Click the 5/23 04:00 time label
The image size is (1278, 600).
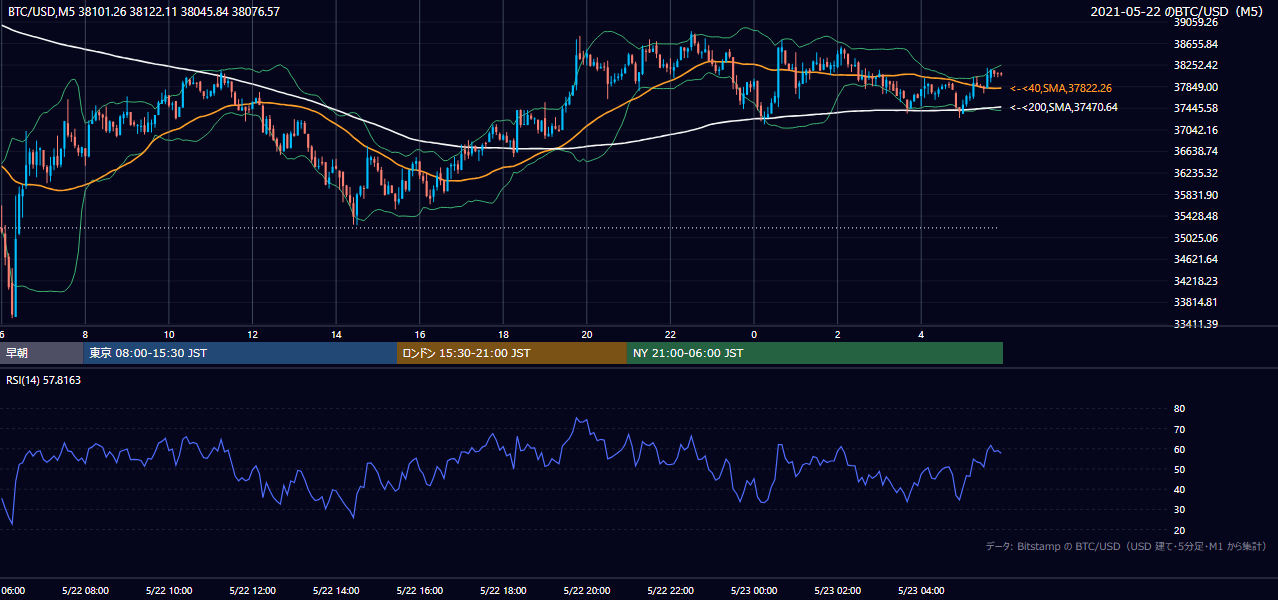click(920, 590)
